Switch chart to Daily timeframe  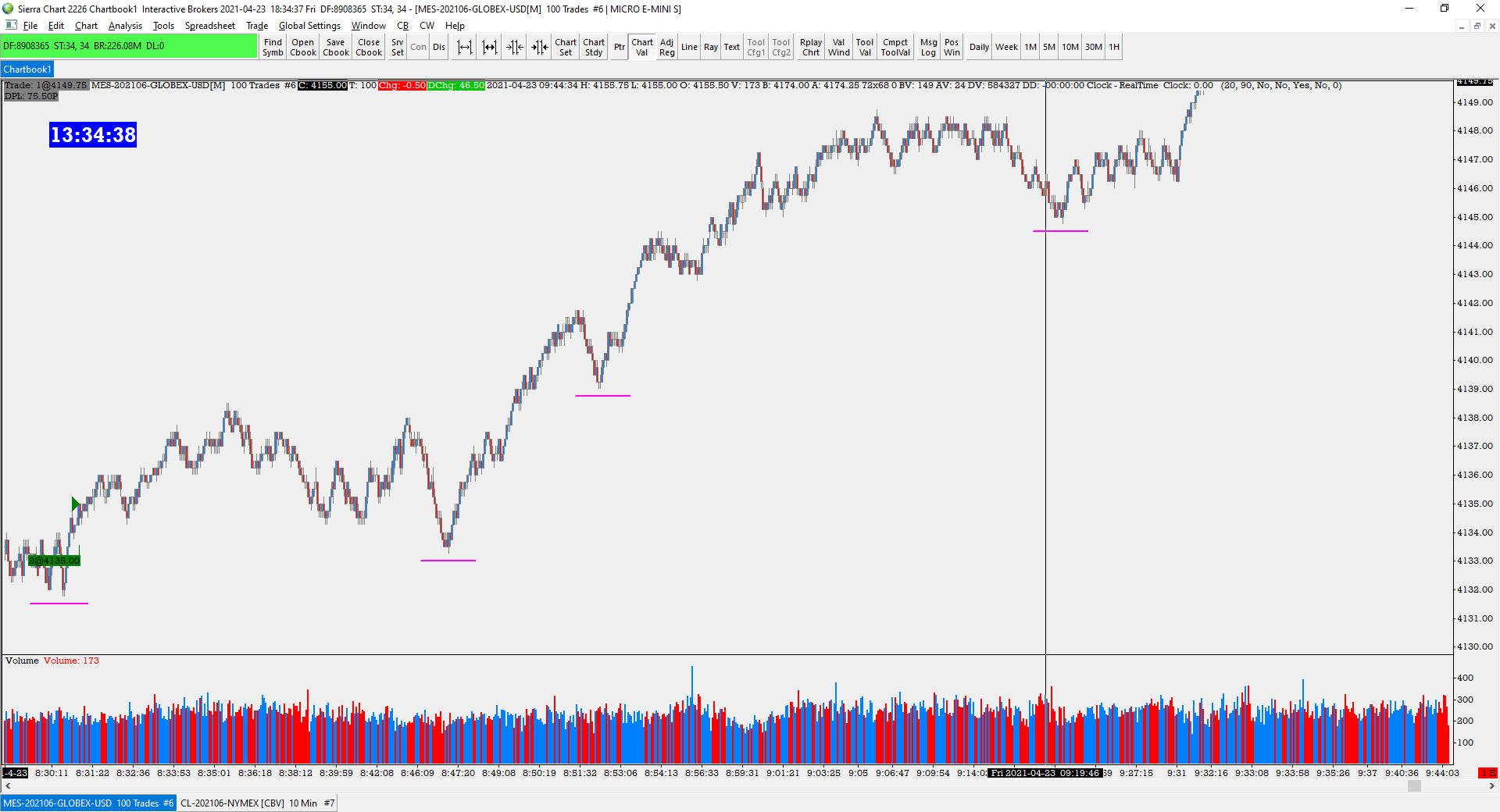click(x=979, y=48)
